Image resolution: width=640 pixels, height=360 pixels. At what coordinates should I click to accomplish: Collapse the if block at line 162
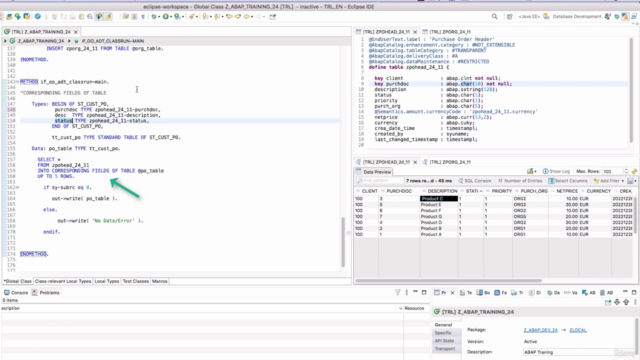[x=17, y=187]
